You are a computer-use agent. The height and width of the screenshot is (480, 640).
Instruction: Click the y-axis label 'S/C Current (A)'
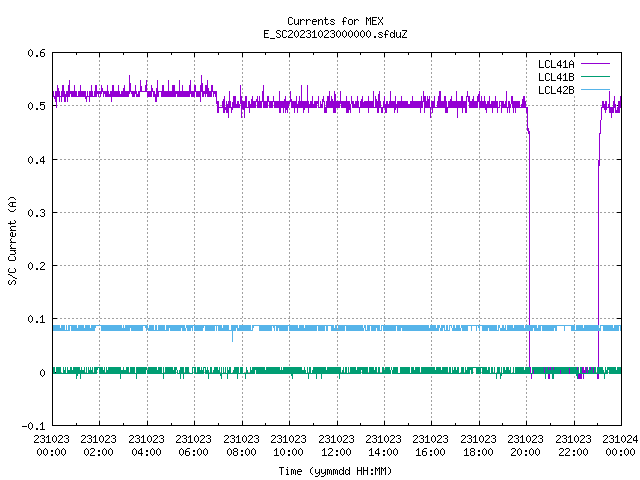[12, 240]
